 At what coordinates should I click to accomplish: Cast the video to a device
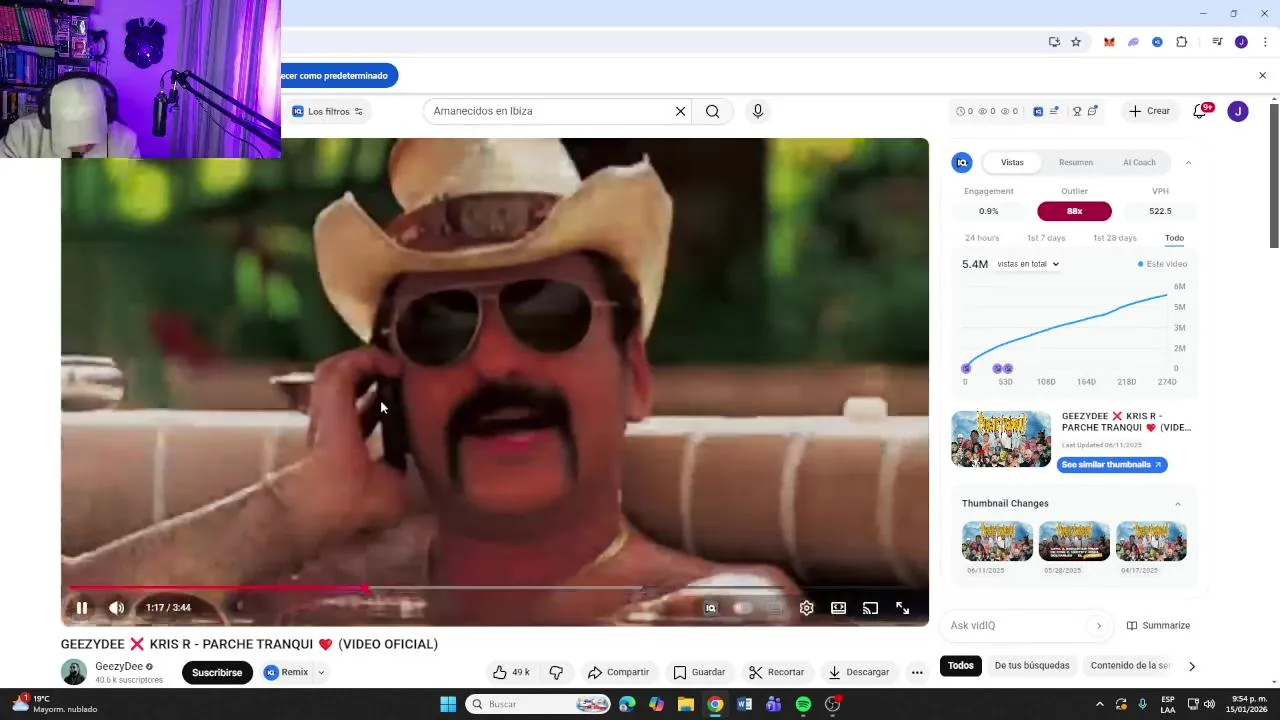coord(870,607)
